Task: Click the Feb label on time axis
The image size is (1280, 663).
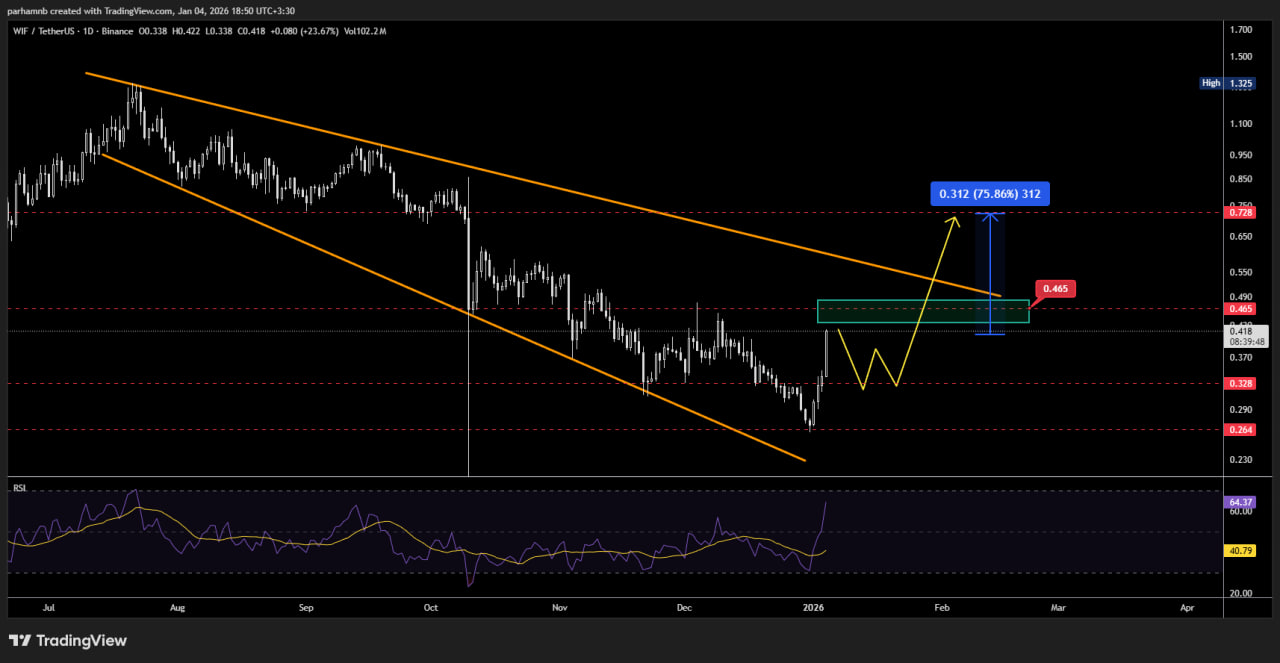Action: (942, 607)
